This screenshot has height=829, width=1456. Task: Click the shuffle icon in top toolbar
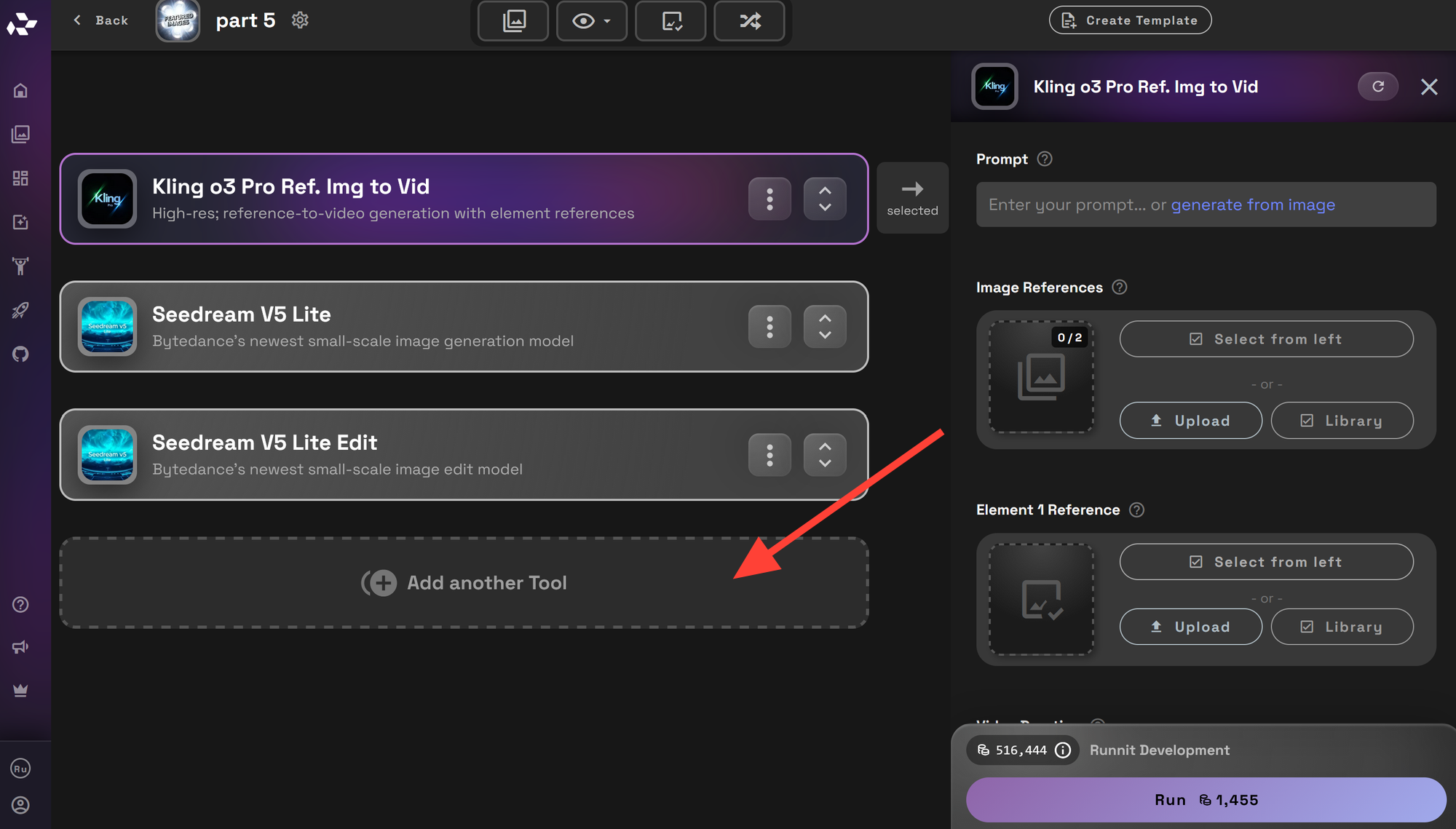click(x=749, y=21)
